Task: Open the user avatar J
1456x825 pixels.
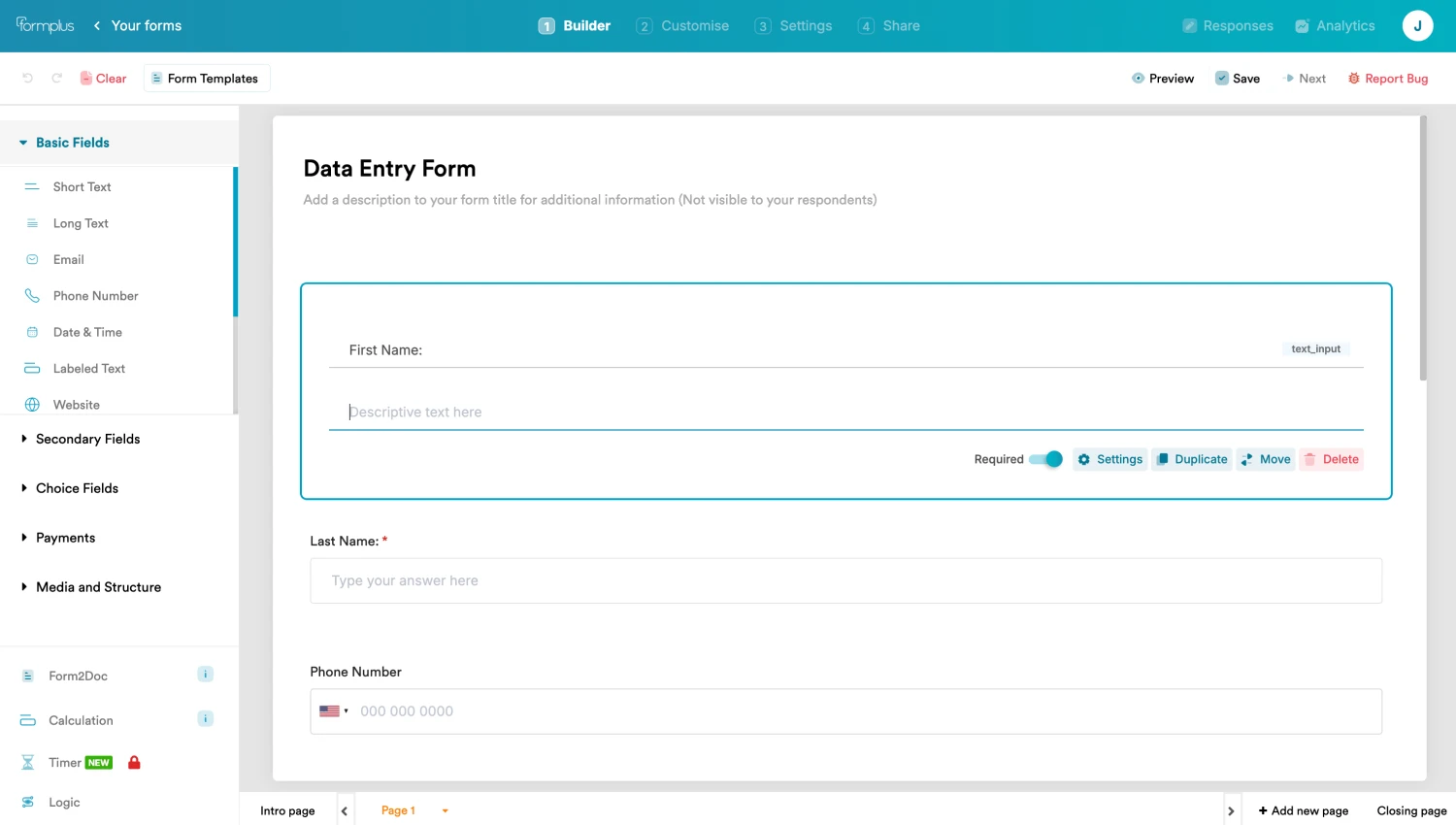Action: click(1417, 26)
